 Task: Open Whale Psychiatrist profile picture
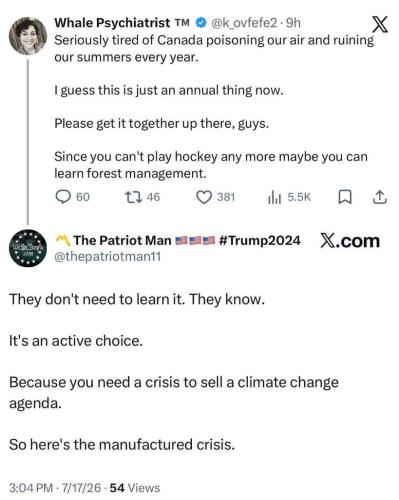coord(28,36)
